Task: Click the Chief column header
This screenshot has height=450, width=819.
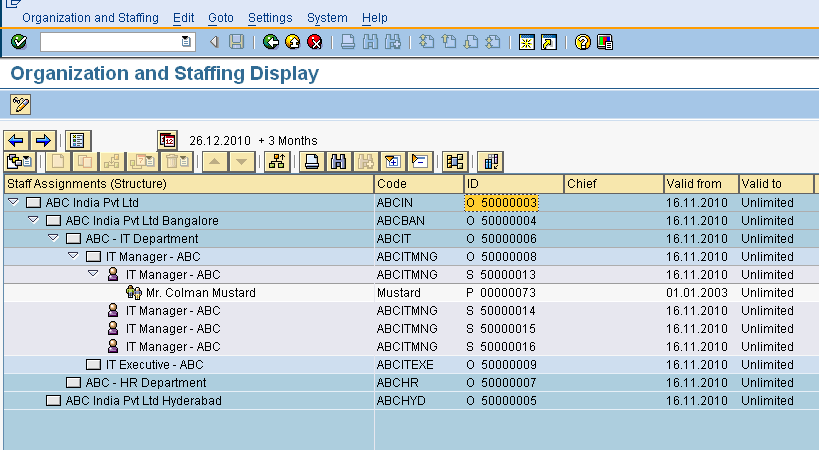Action: (614, 184)
